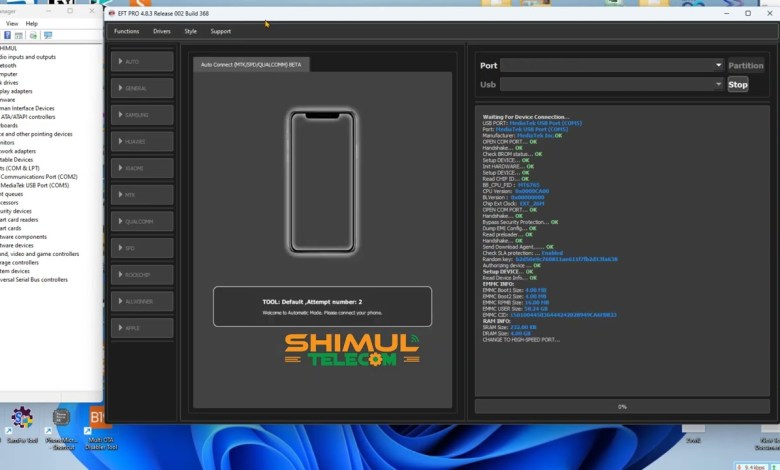780x470 pixels.
Task: Click the 'BB_CPU_PID : MT6765' log line
Action: click(x=511, y=185)
